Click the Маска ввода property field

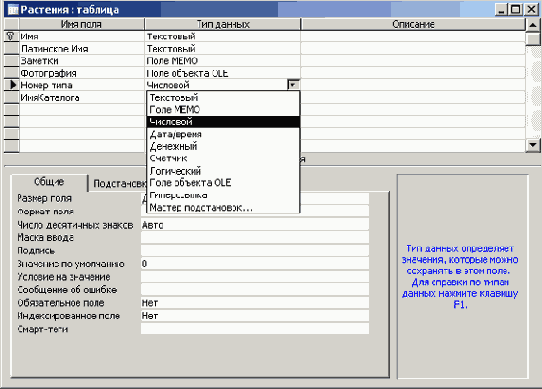tap(255, 238)
